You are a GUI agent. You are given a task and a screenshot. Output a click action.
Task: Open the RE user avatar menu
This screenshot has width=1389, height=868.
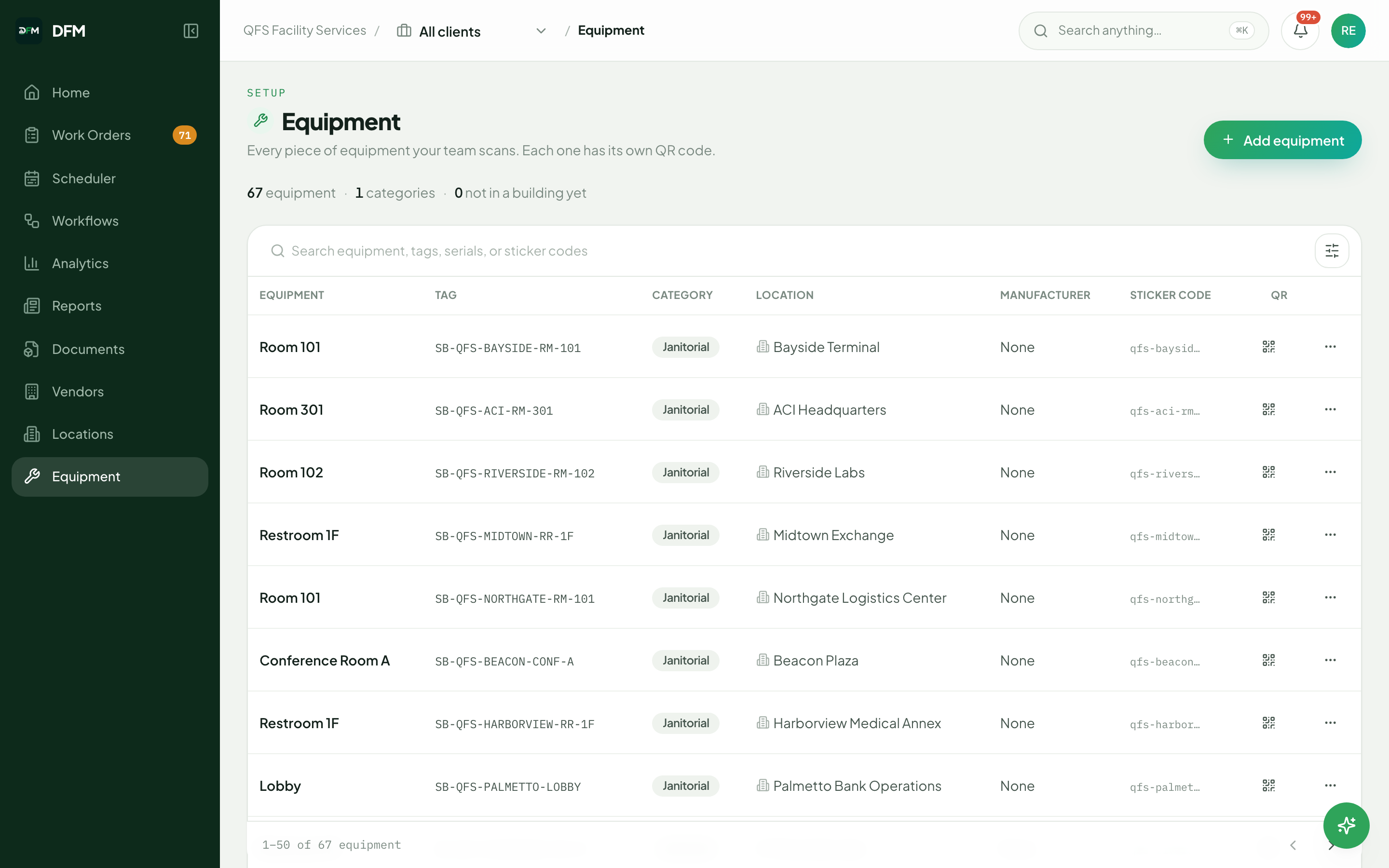pyautogui.click(x=1348, y=31)
